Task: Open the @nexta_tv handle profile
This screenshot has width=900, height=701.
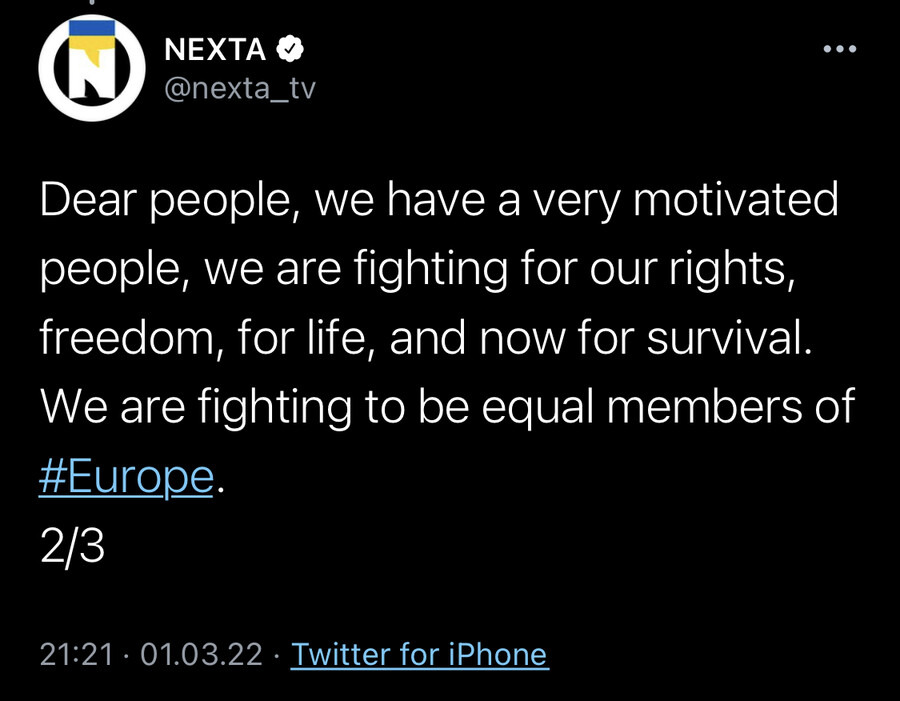Action: click(238, 88)
